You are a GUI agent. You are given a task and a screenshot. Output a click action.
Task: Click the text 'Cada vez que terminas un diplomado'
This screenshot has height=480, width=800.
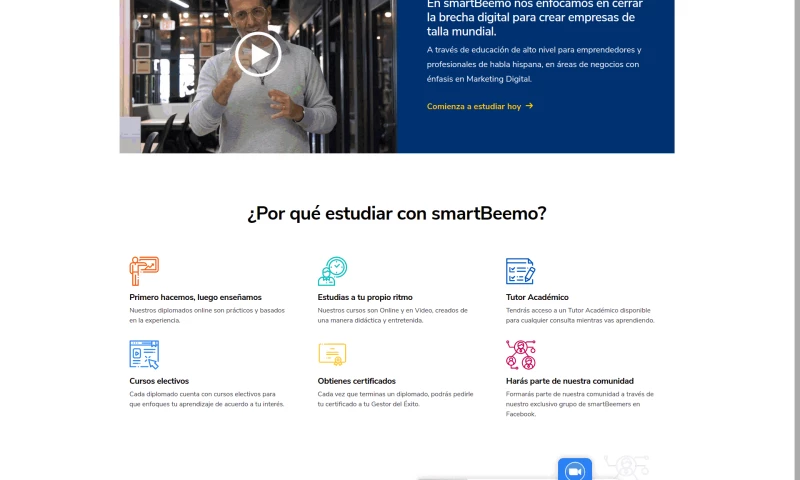pos(395,399)
